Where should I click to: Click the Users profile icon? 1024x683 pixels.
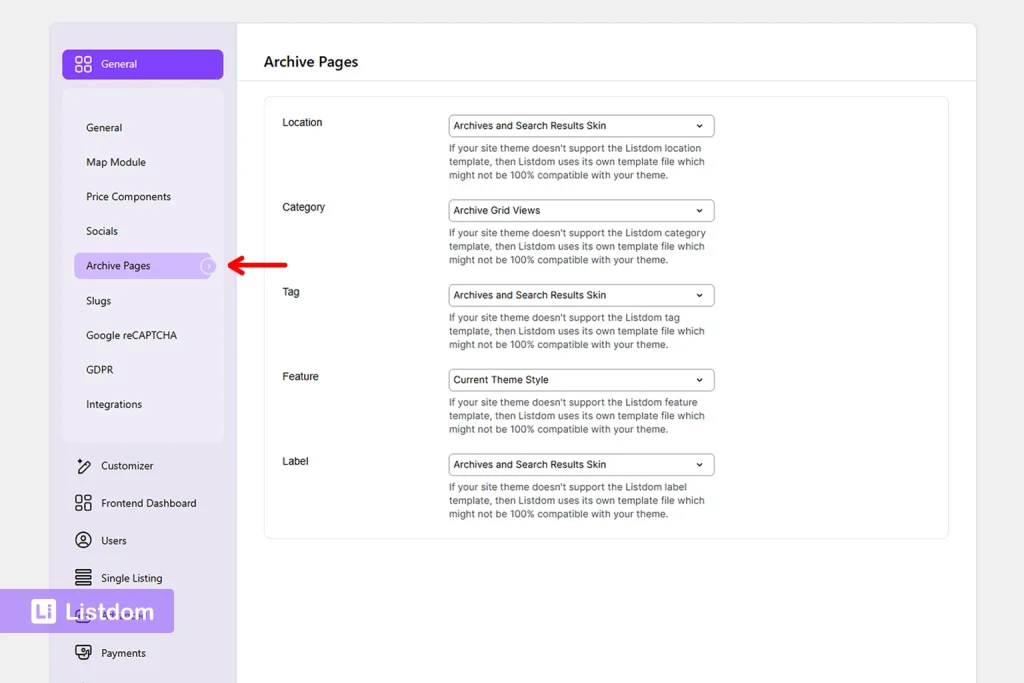(x=83, y=540)
